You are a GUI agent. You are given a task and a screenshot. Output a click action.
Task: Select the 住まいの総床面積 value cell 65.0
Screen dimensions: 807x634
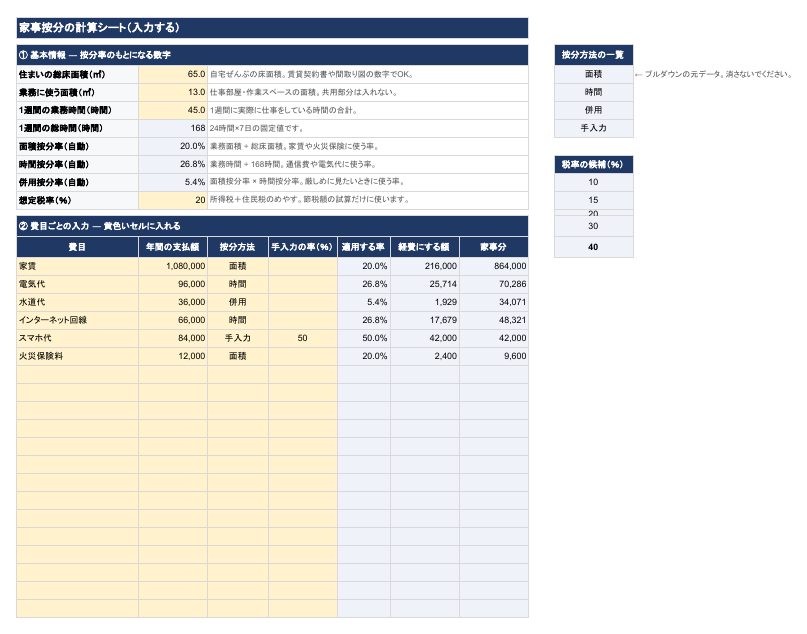point(173,74)
